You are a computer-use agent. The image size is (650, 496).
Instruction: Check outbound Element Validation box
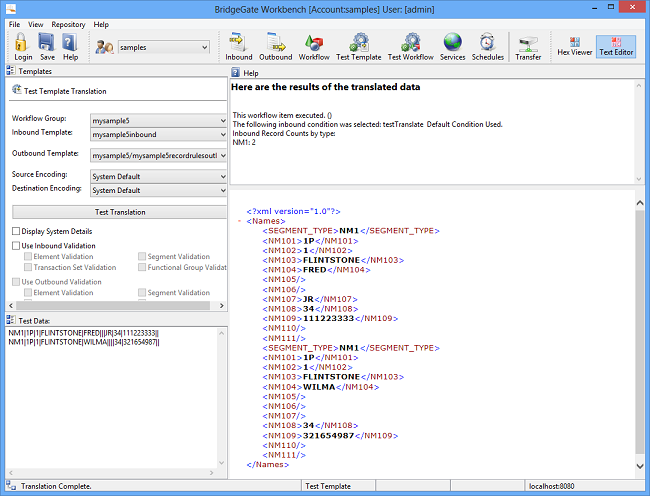coord(28,292)
